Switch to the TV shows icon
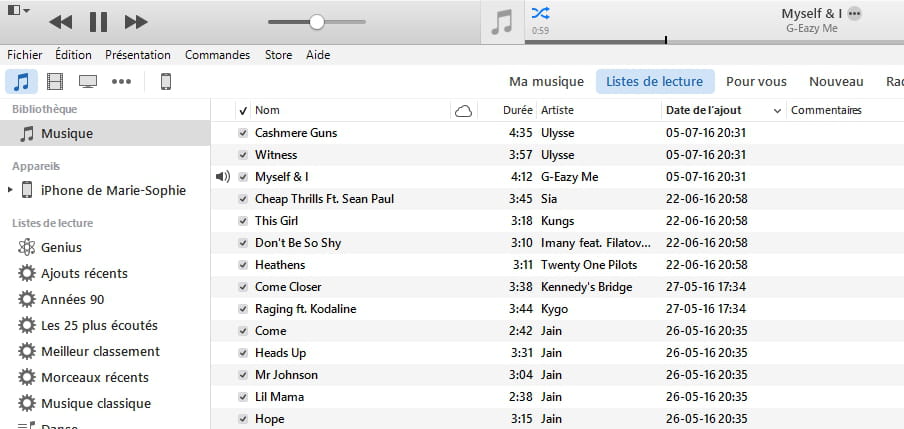This screenshot has height=429, width=904. pos(88,82)
